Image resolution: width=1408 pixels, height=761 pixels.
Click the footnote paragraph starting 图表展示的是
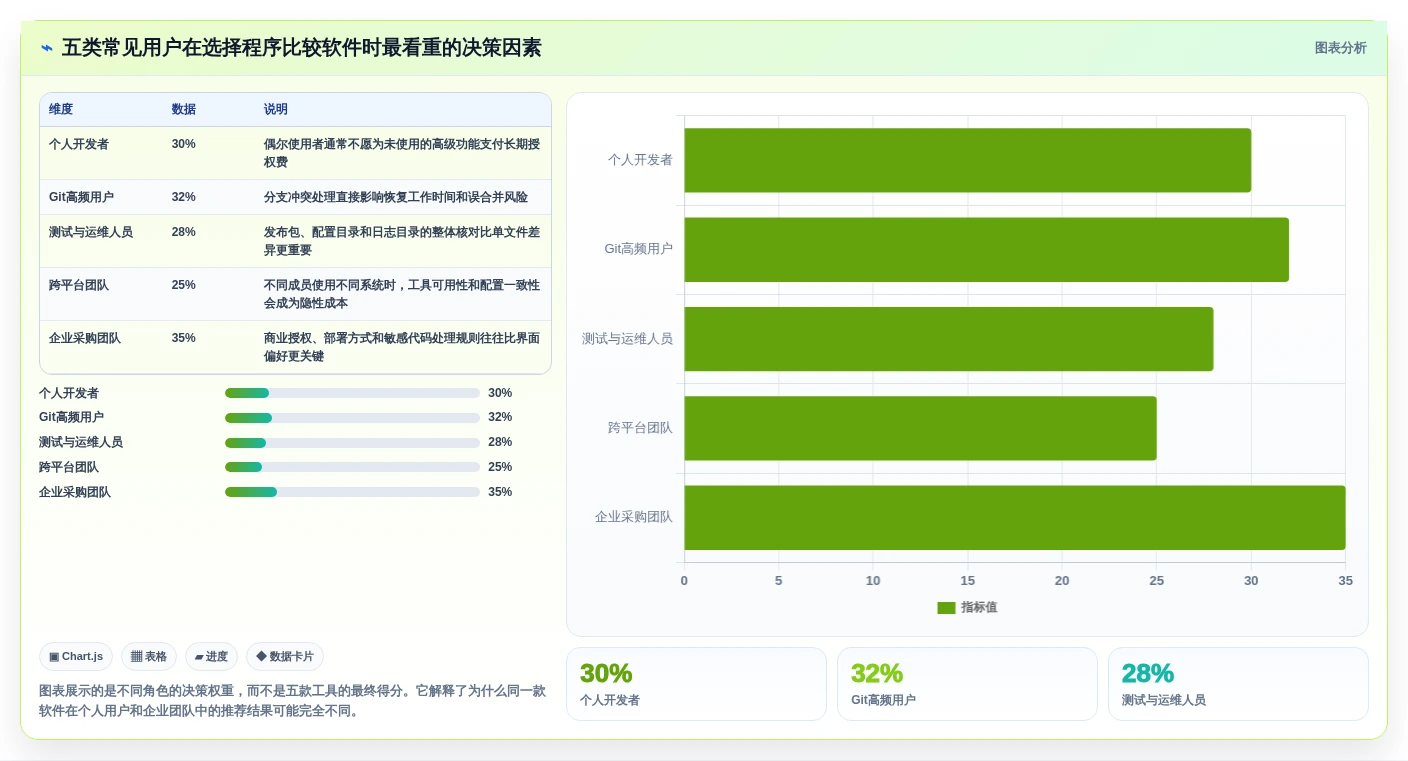[x=293, y=701]
